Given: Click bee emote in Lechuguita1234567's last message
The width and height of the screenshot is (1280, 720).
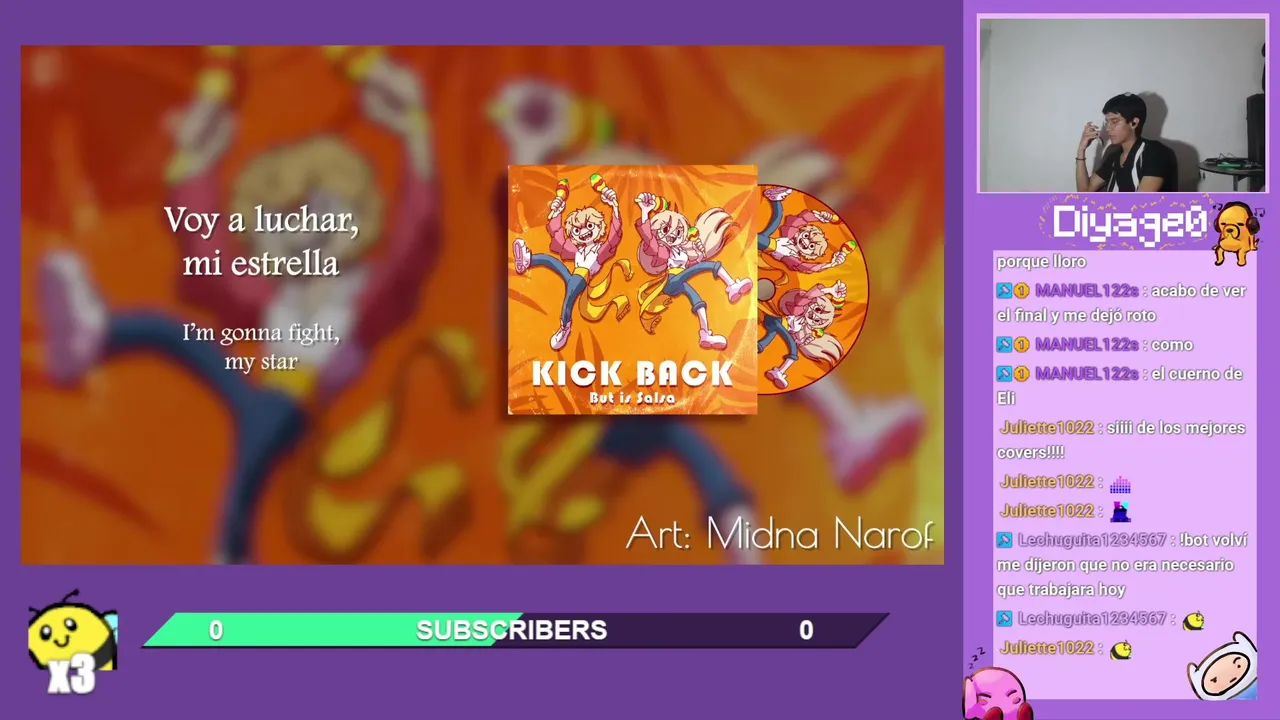Looking at the screenshot, I should click(x=1193, y=621).
